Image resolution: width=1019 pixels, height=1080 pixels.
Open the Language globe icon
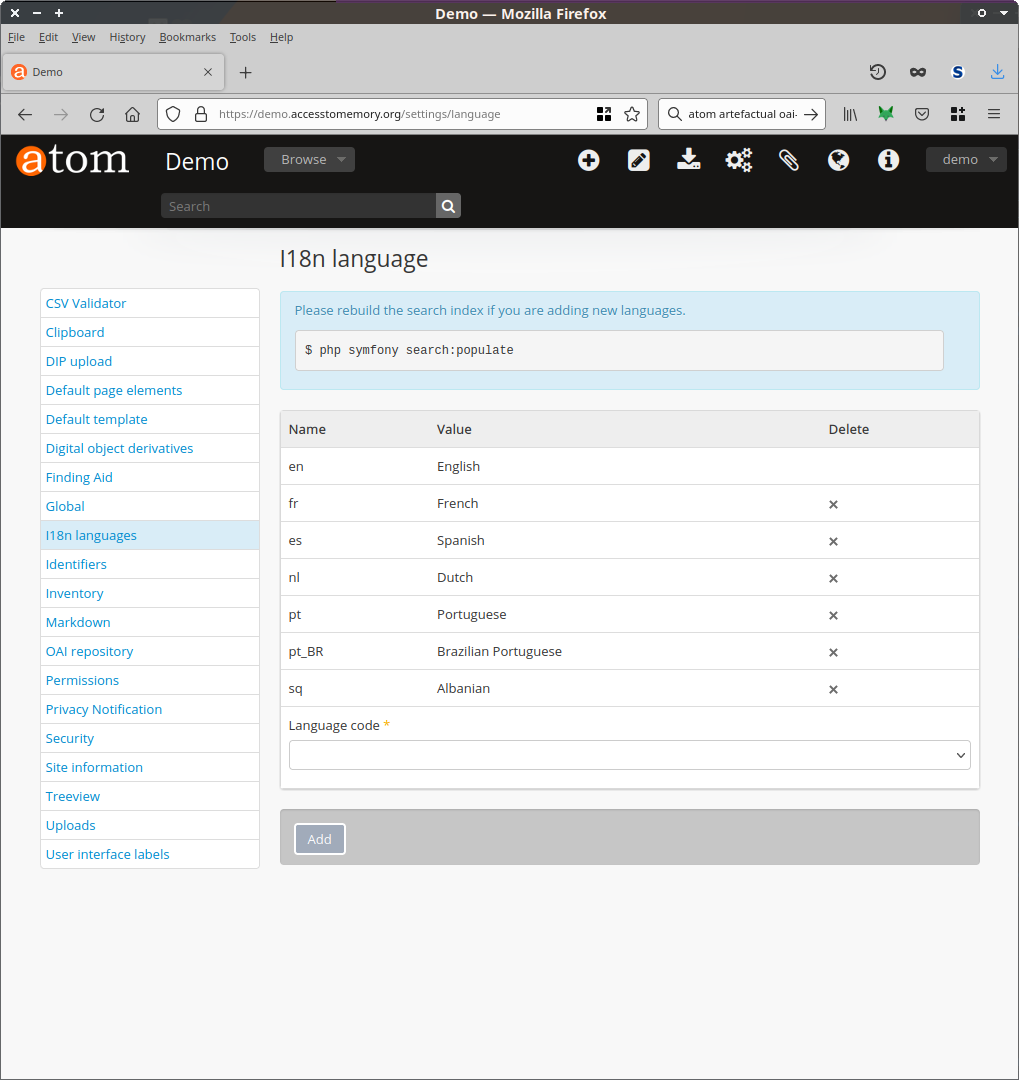click(839, 160)
